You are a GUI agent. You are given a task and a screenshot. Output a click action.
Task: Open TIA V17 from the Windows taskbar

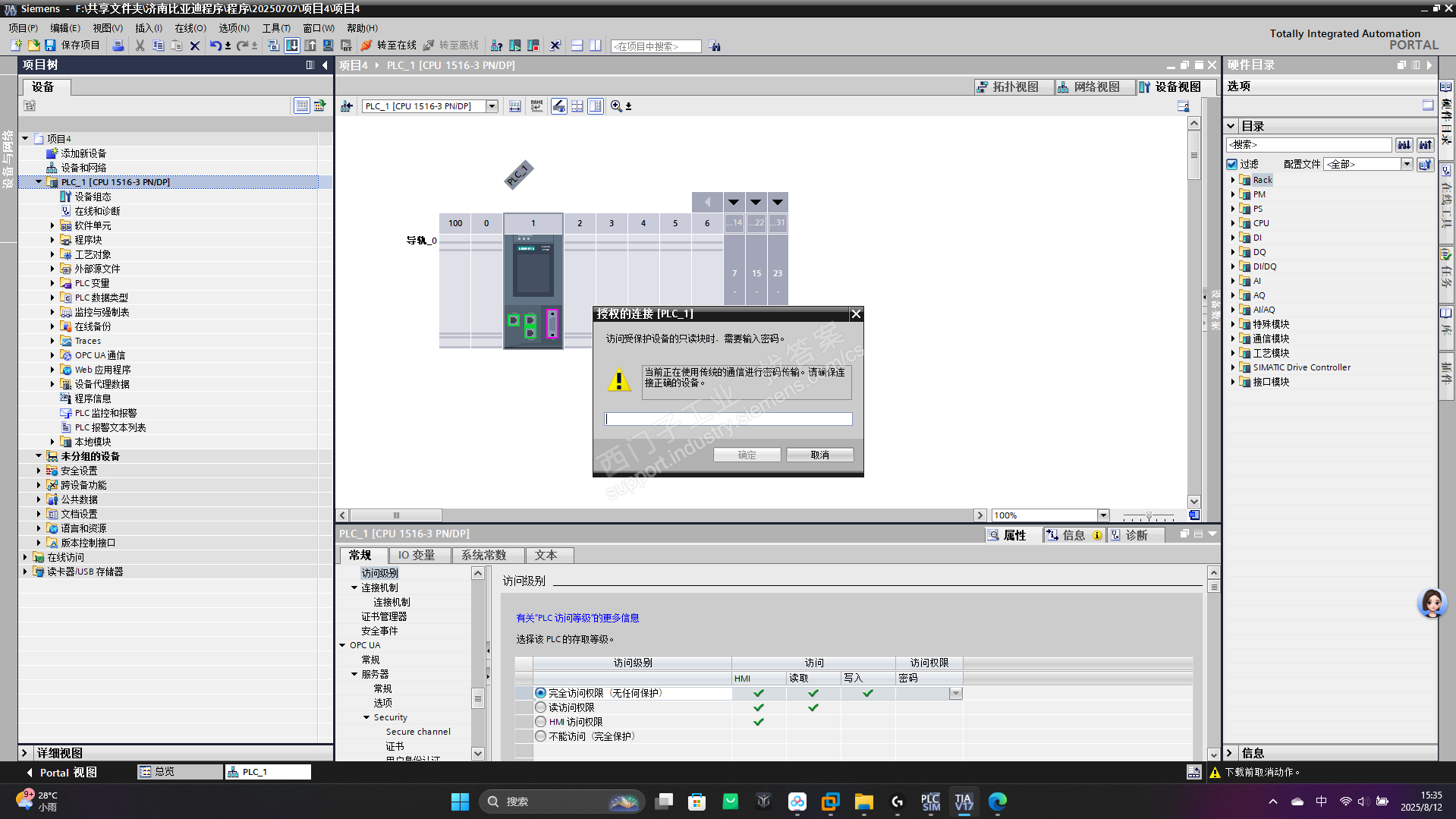click(x=964, y=802)
